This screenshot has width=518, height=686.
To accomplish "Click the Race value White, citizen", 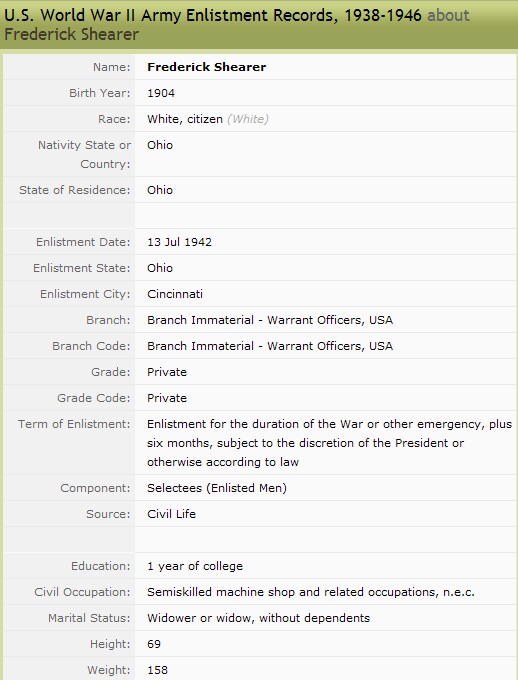I will 185,119.
